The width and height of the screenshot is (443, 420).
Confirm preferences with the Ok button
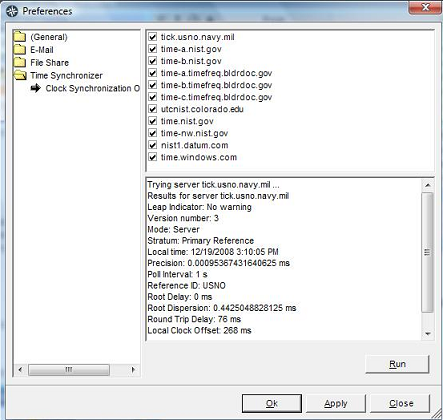tap(272, 403)
